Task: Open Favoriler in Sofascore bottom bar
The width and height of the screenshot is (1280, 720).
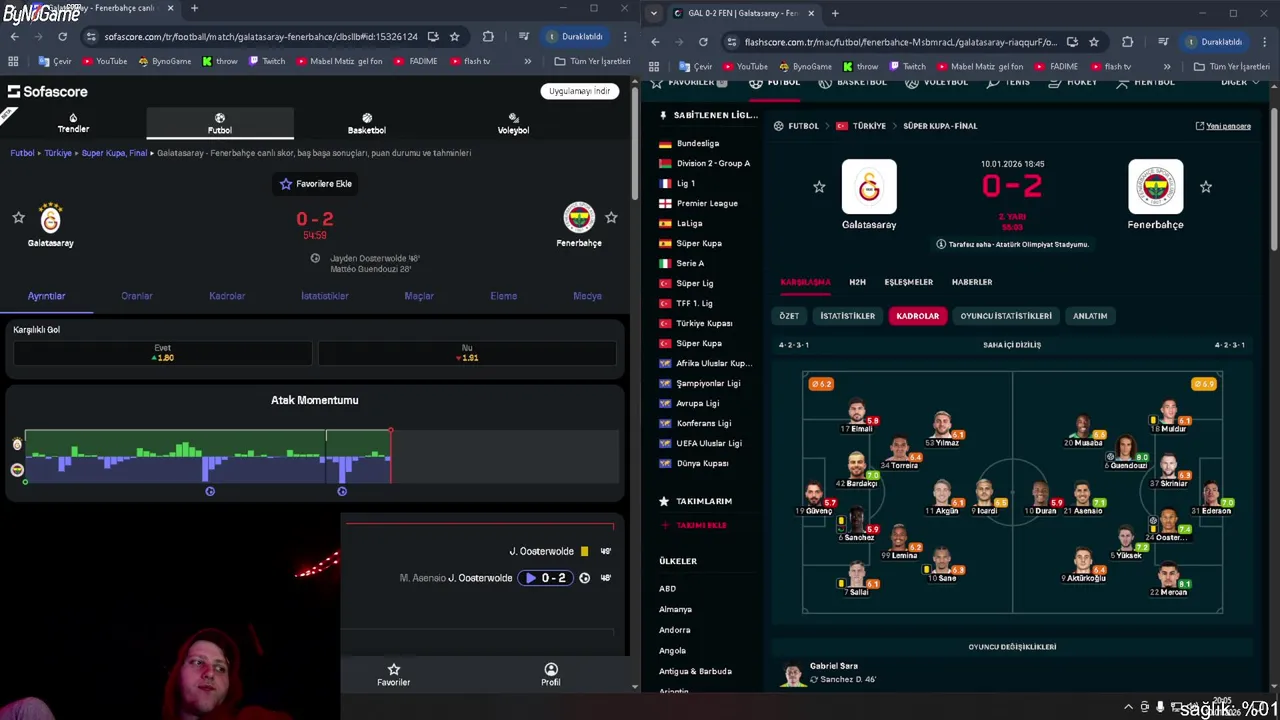Action: point(393,675)
